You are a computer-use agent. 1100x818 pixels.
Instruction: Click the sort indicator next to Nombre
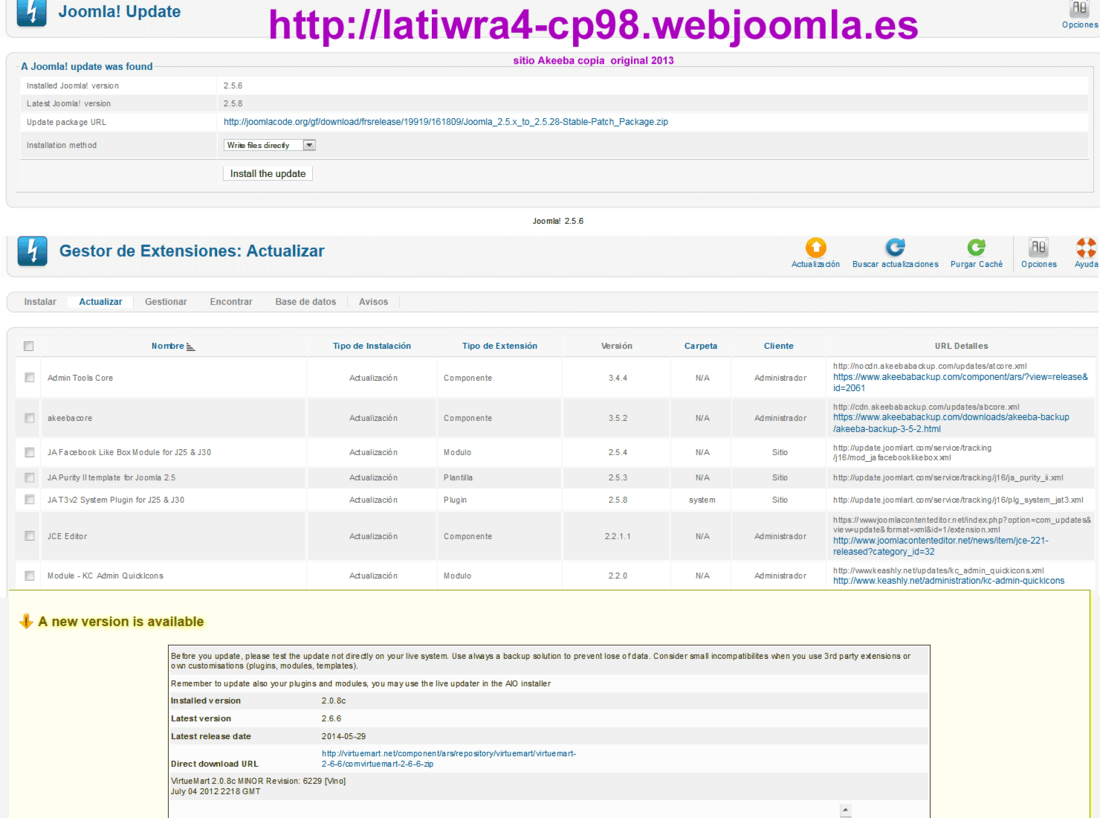pyautogui.click(x=190, y=347)
